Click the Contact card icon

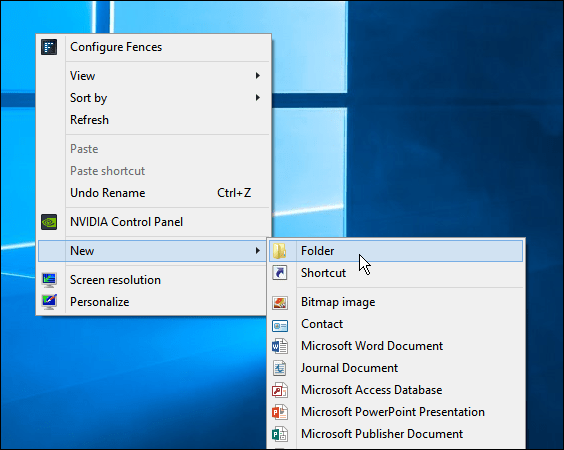(279, 326)
